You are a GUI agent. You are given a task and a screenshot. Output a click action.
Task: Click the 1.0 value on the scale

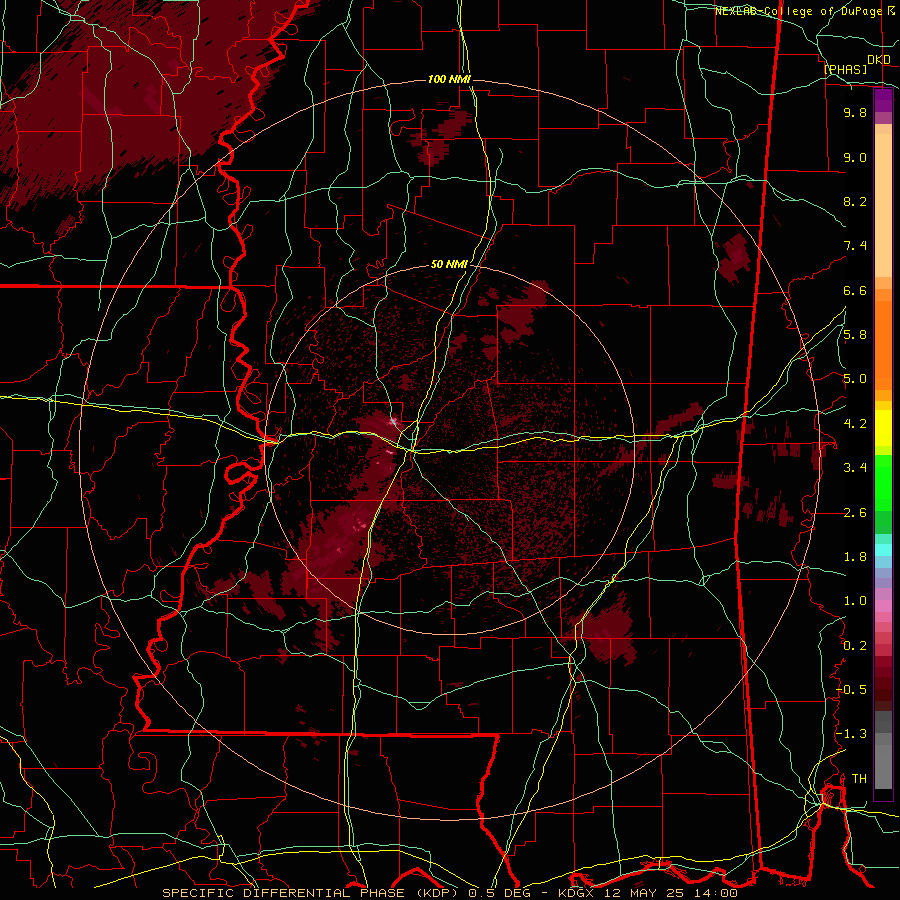pos(855,601)
